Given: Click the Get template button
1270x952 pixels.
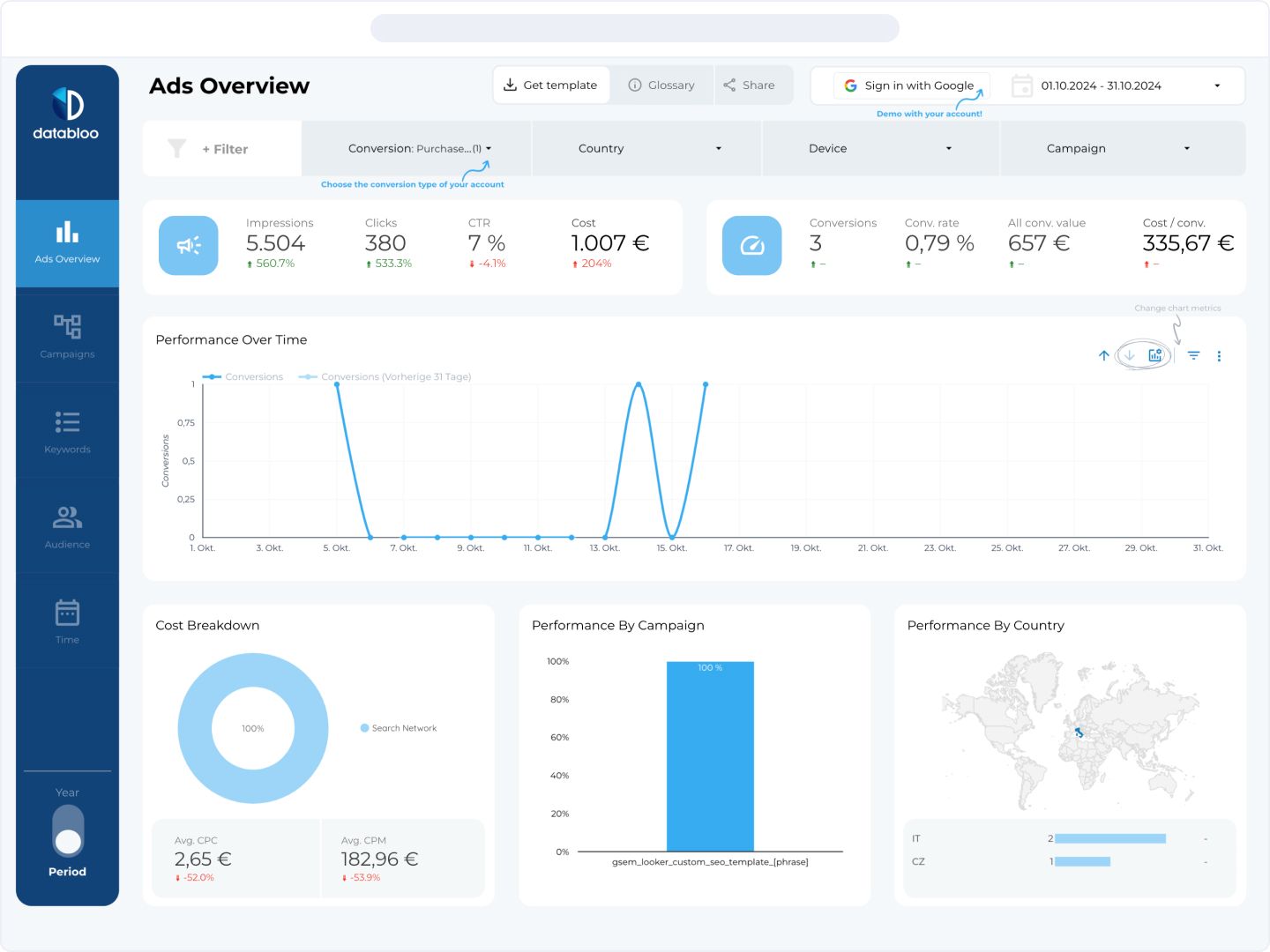Looking at the screenshot, I should pos(551,85).
